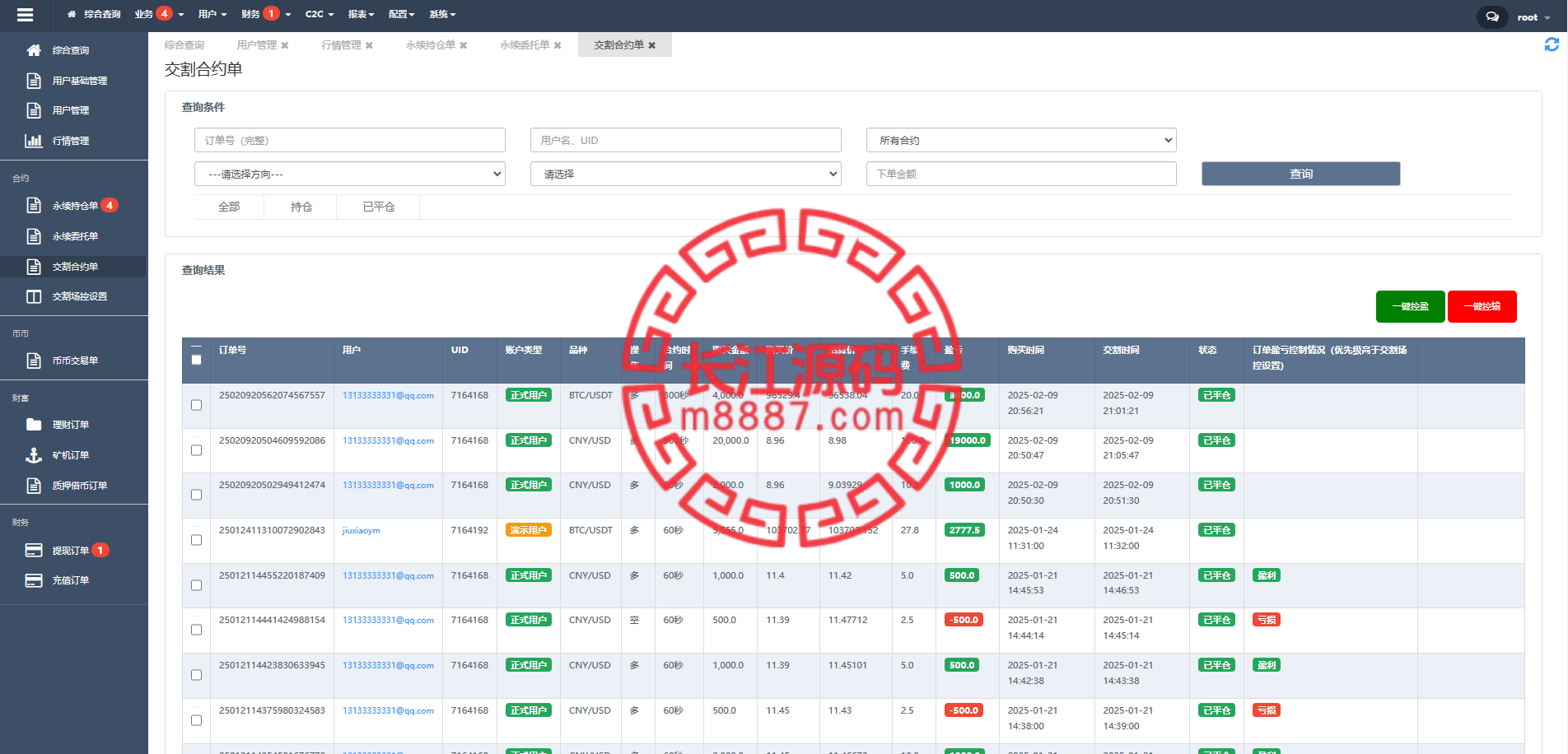Click the 演示用户 account type badge
Image resolution: width=1568 pixels, height=754 pixels.
pos(529,530)
